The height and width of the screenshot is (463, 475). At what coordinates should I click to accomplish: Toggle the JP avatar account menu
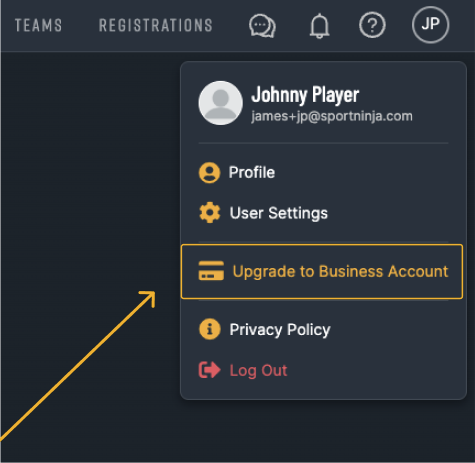click(430, 25)
